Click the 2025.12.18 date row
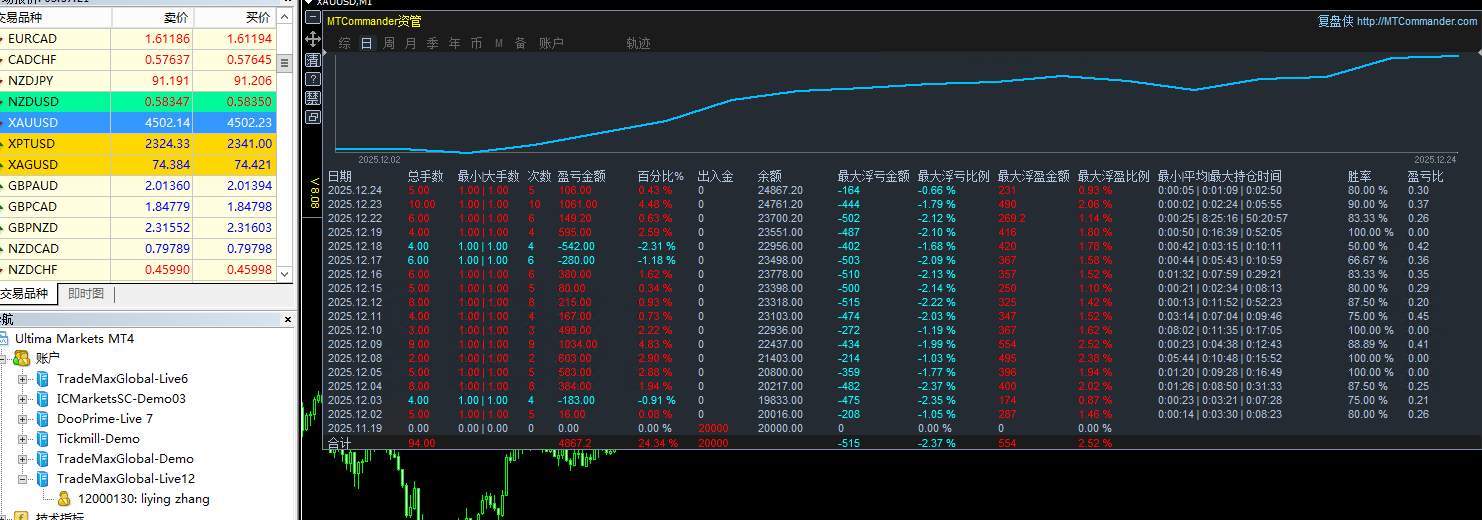 coord(355,246)
